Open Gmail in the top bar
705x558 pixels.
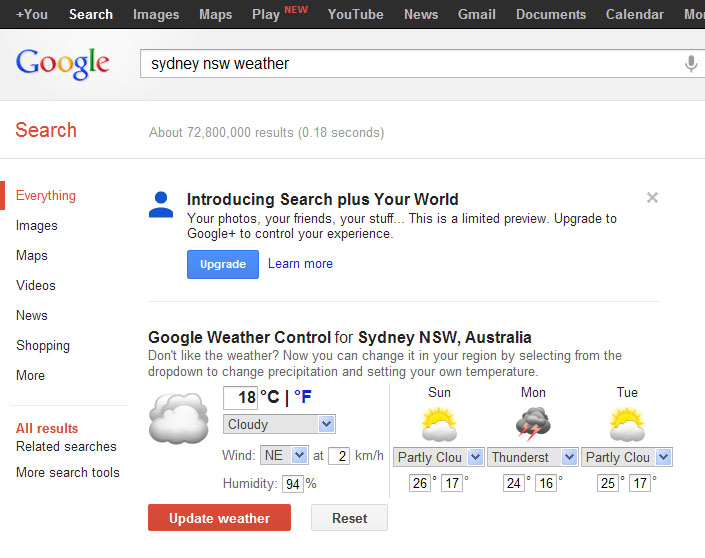[477, 14]
